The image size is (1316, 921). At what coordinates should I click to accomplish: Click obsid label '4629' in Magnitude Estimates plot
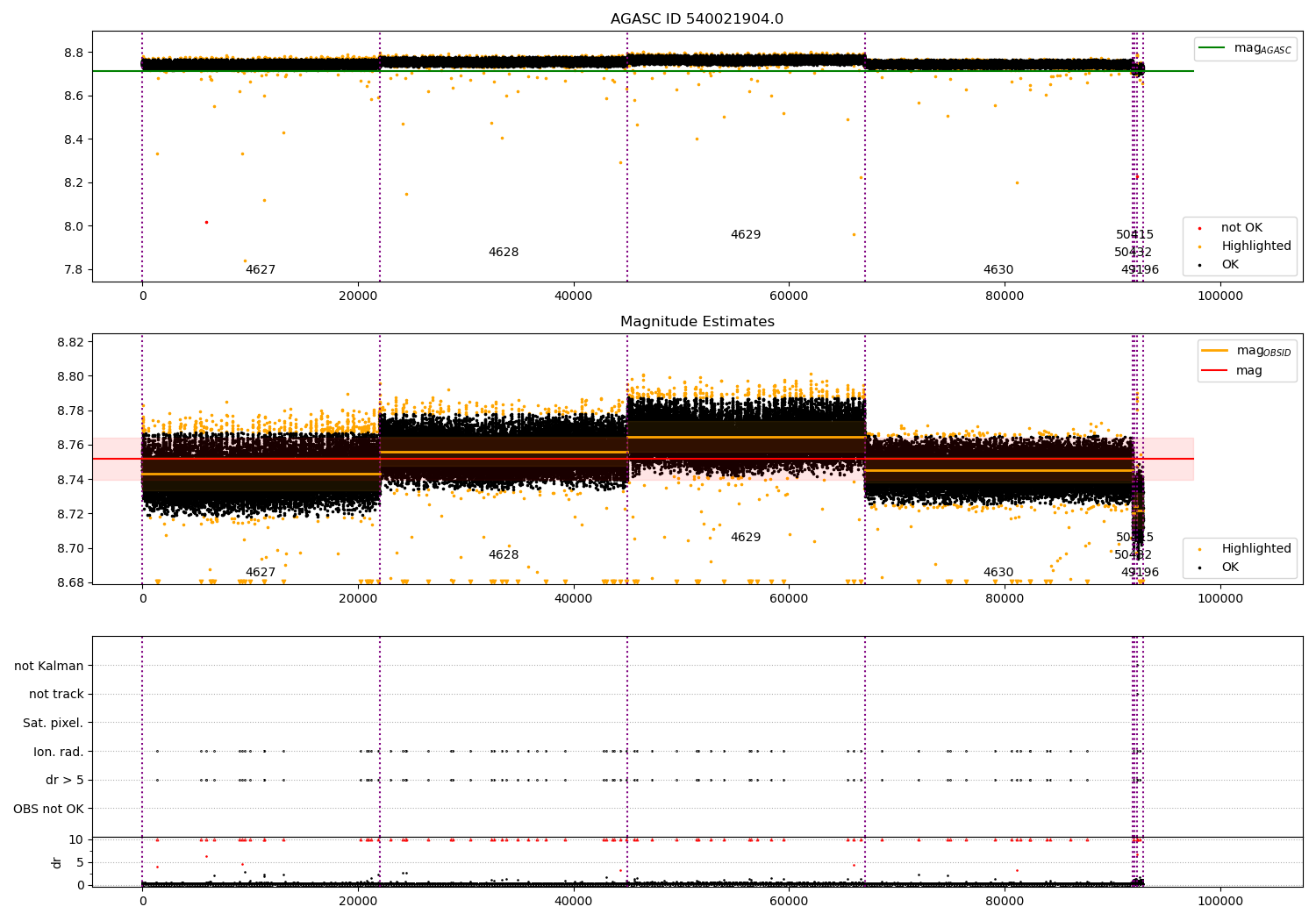(x=746, y=538)
